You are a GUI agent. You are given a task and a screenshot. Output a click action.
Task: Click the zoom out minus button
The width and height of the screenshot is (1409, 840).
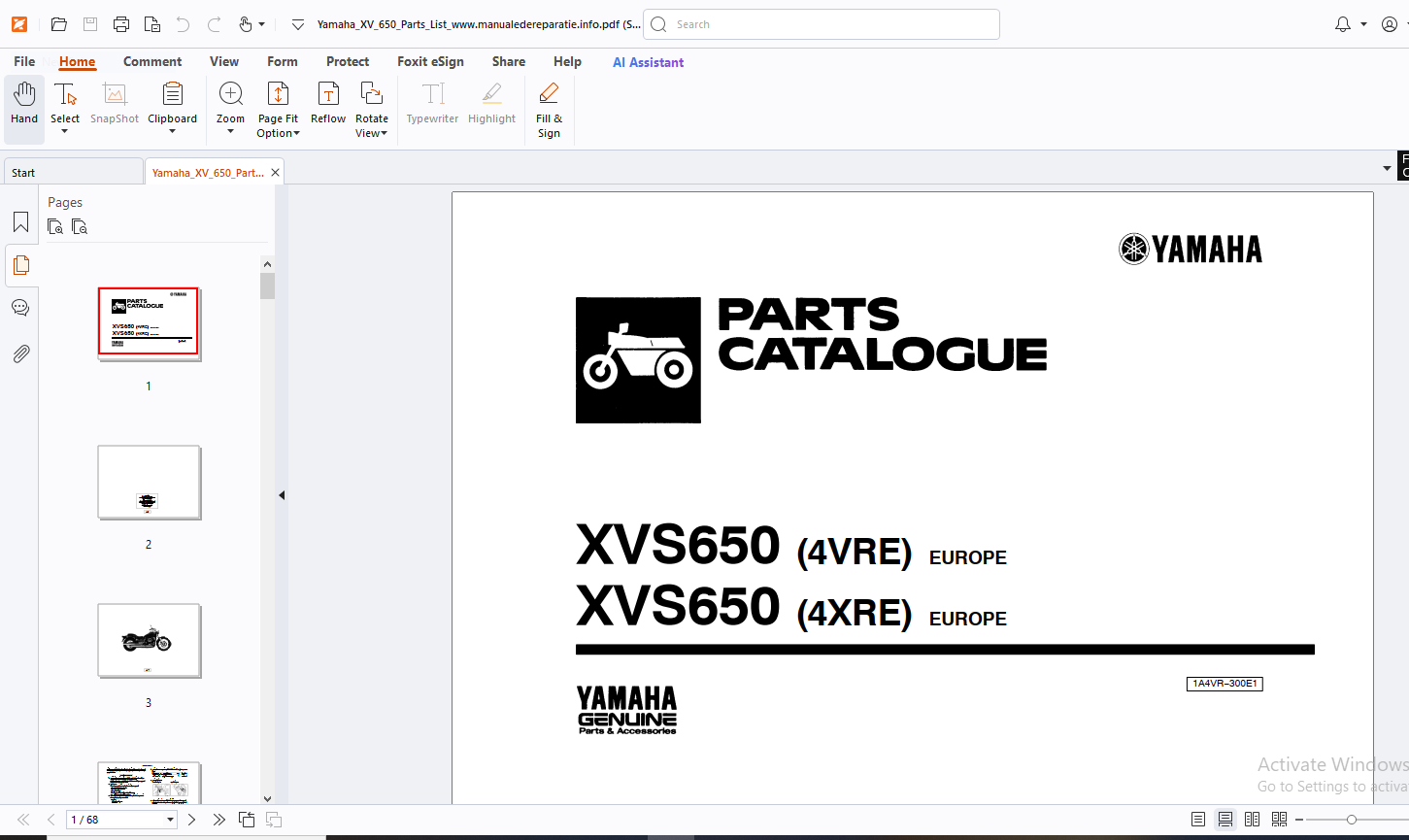coord(1299,820)
